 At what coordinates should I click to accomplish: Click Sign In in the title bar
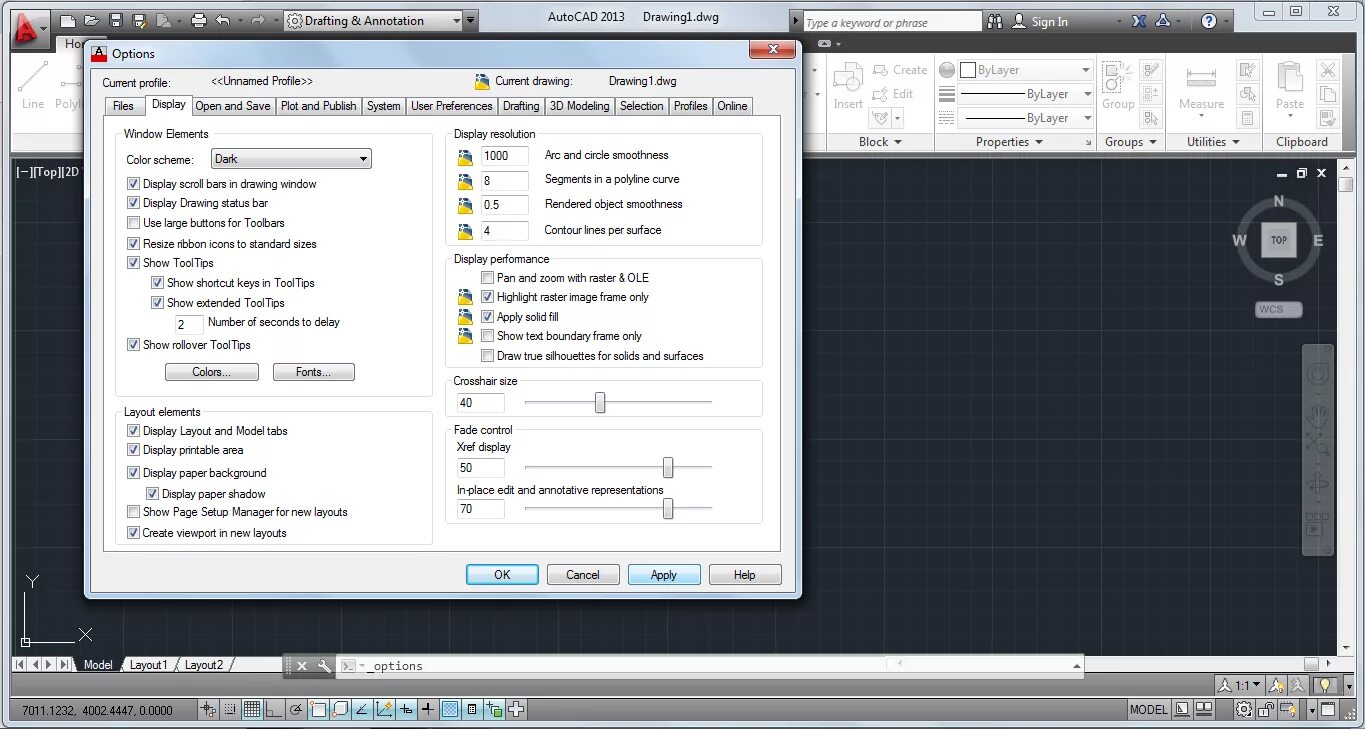[x=1050, y=21]
